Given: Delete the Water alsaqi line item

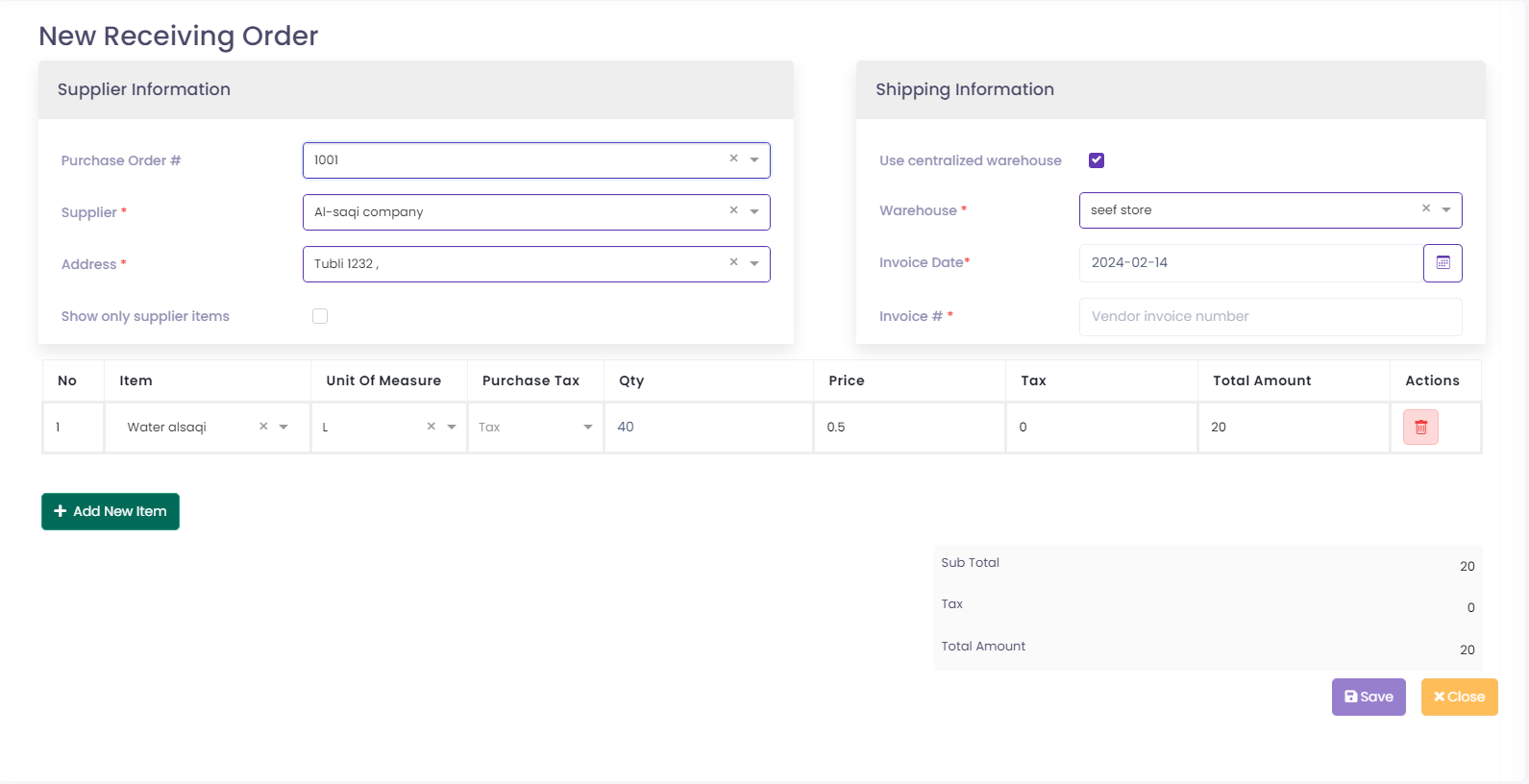Looking at the screenshot, I should click(x=1420, y=428).
